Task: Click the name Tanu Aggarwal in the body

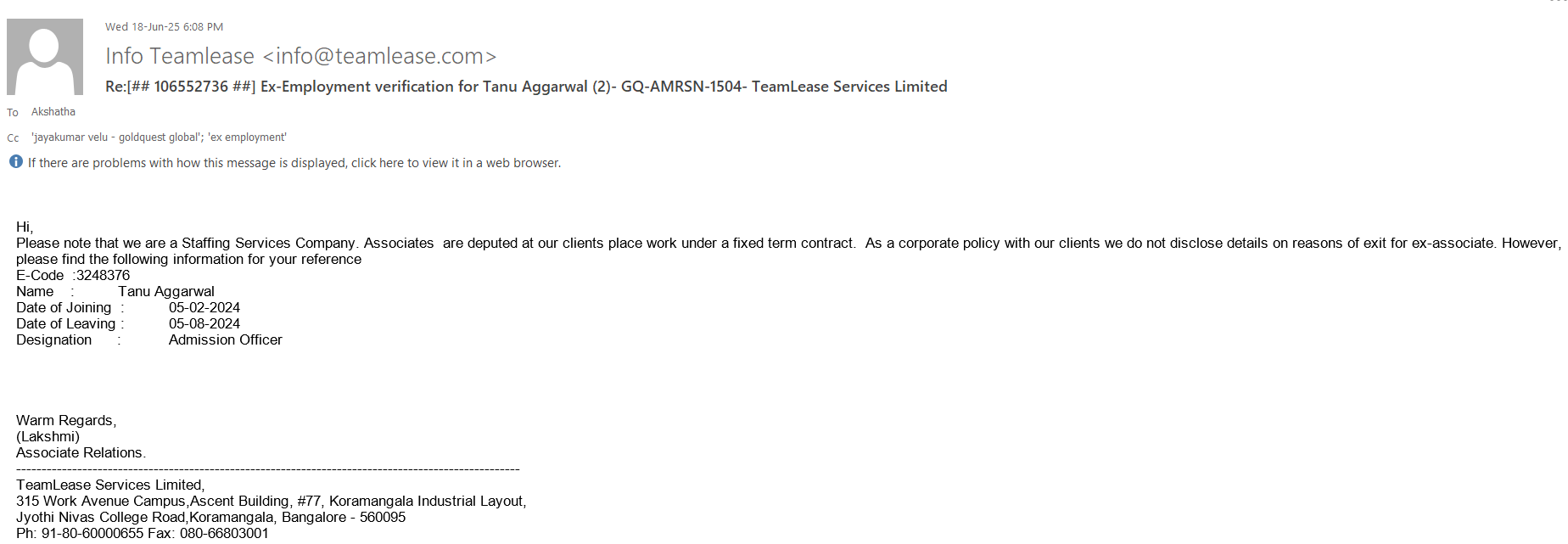Action: click(x=166, y=292)
